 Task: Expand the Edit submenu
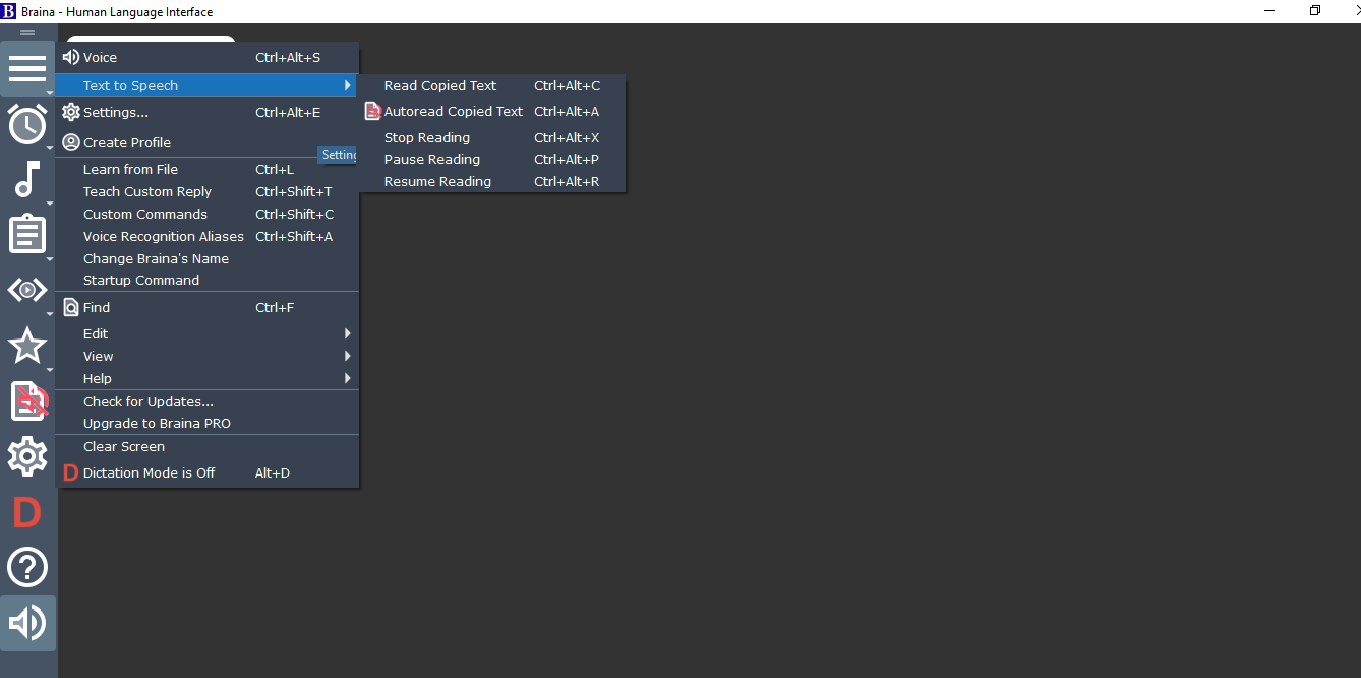point(207,333)
